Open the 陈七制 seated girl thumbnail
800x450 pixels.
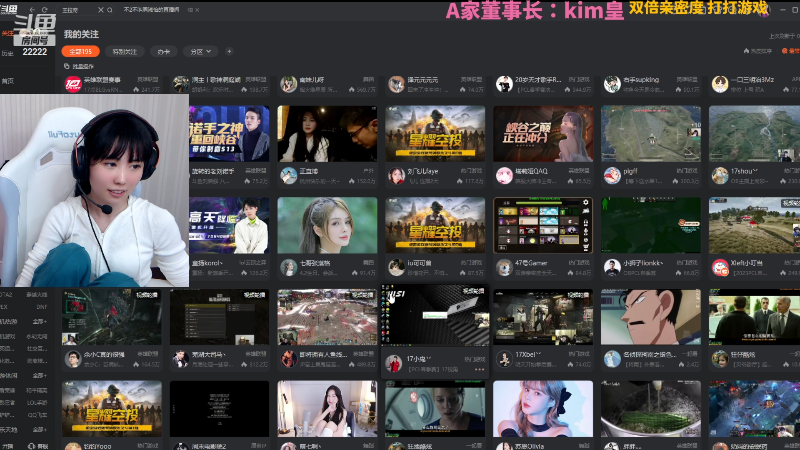[x=327, y=409]
